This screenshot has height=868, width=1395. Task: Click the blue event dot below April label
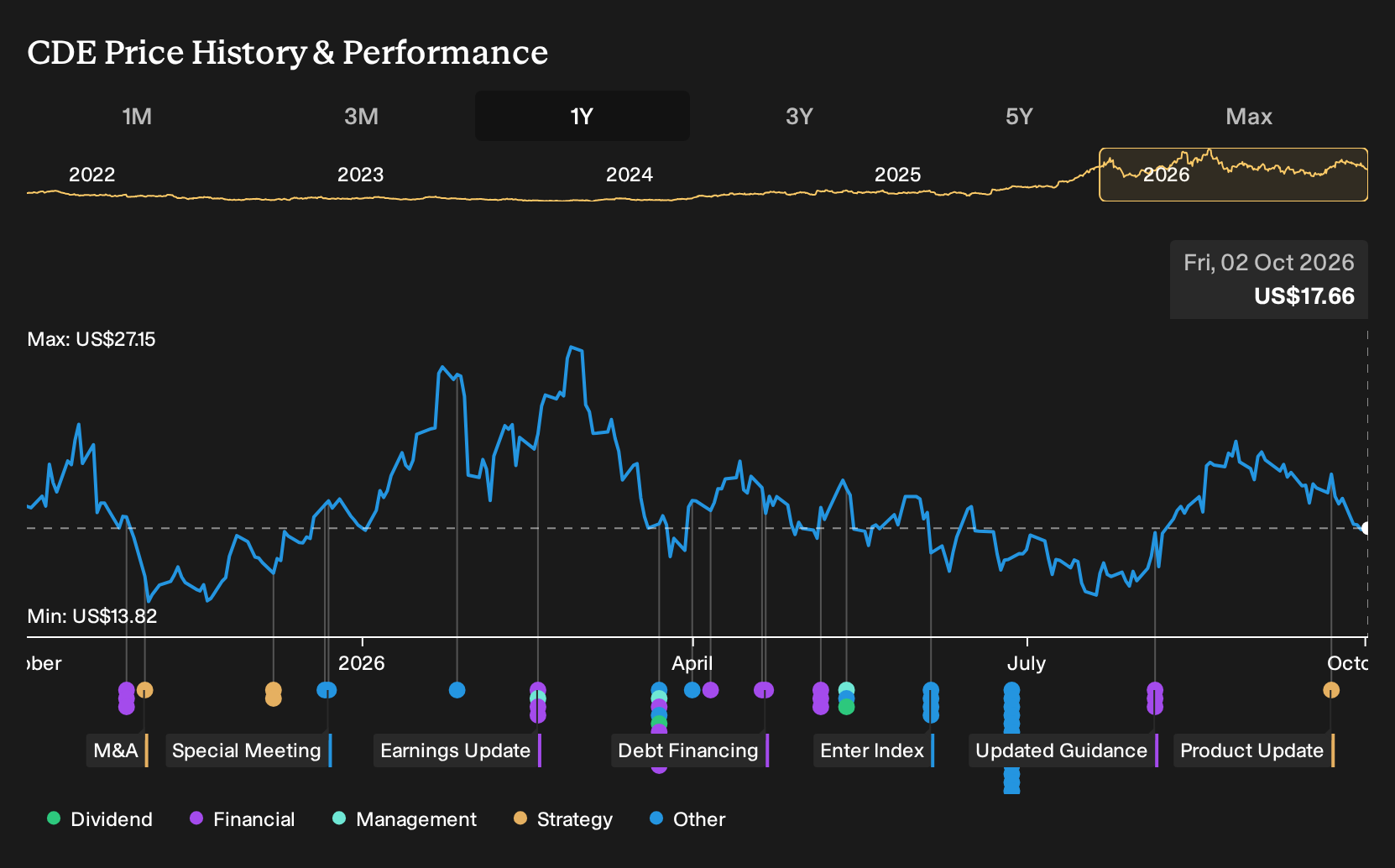692,690
